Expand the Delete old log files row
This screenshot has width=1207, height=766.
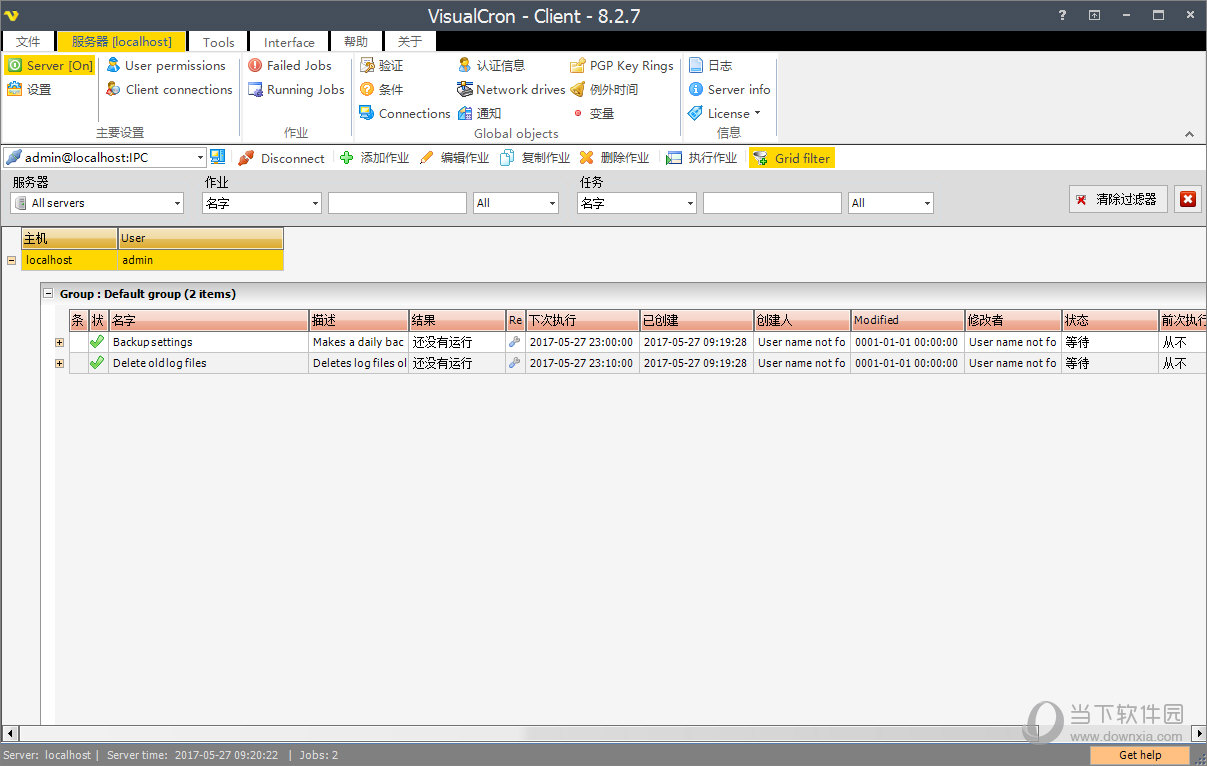click(x=60, y=363)
